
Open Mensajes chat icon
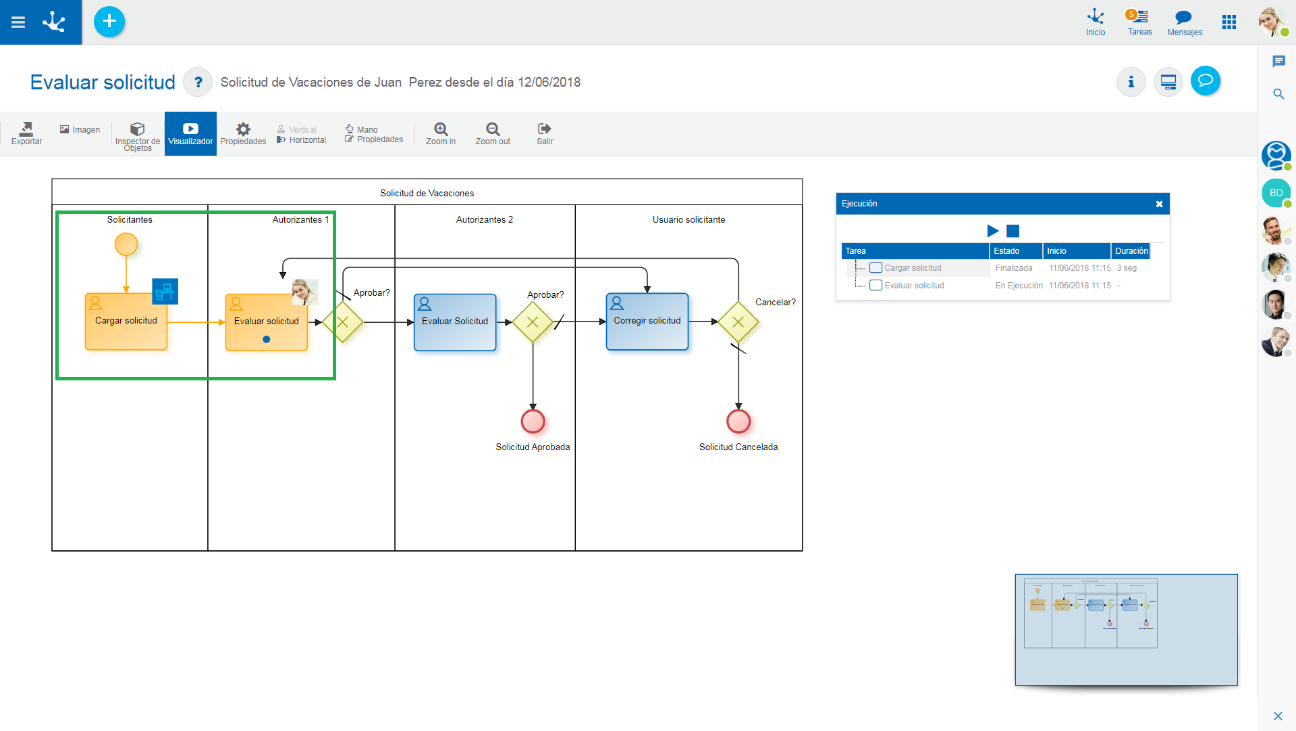click(1184, 22)
